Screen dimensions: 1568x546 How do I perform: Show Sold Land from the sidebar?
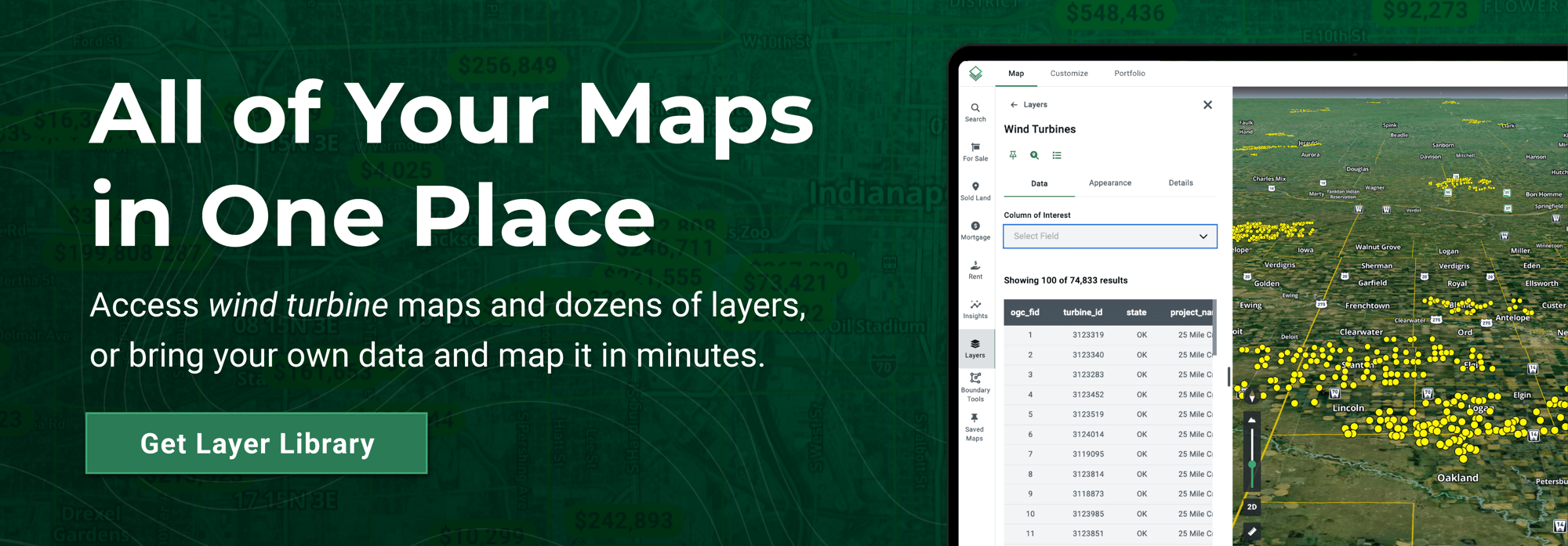(x=975, y=191)
